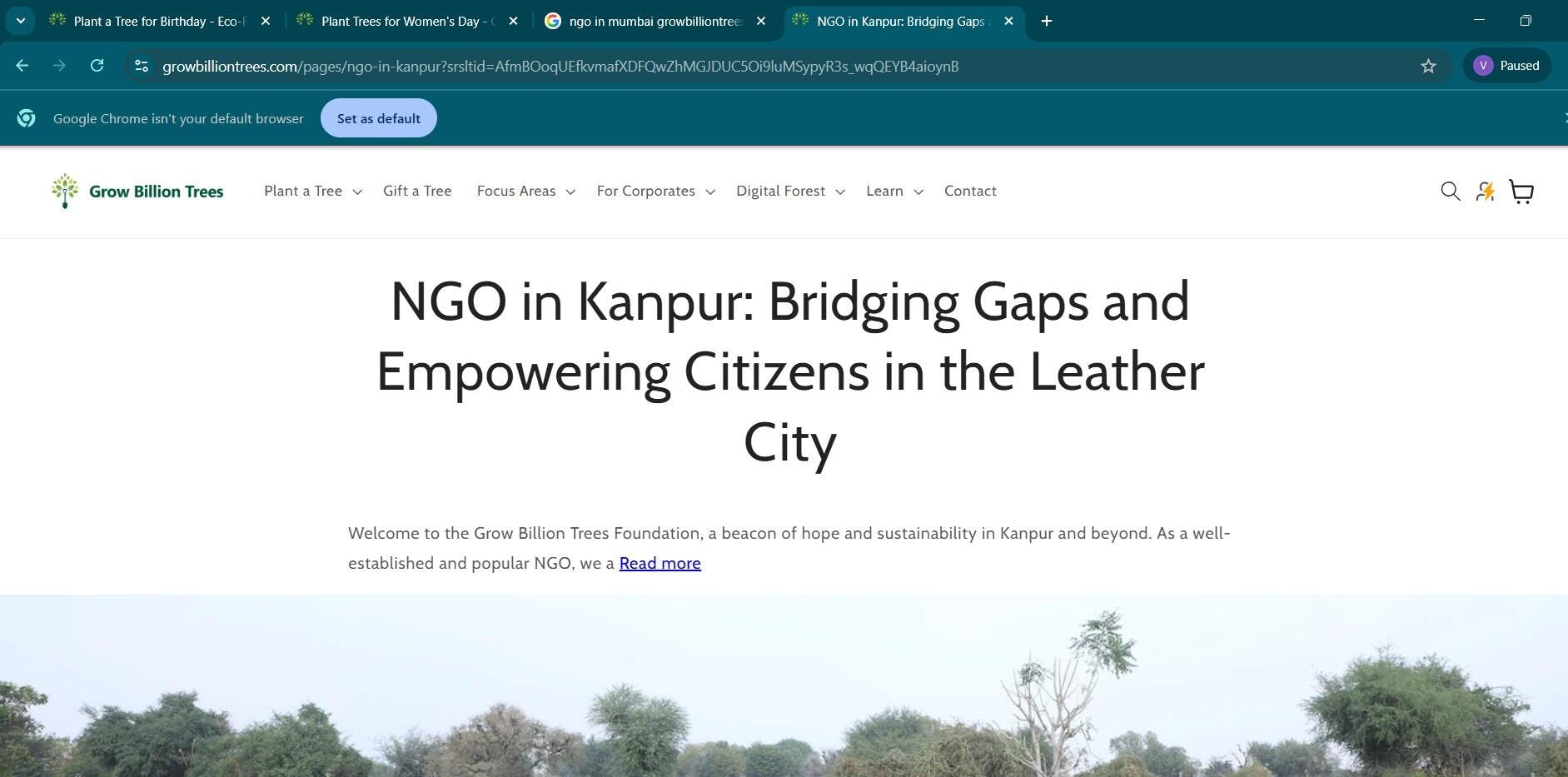Click the Read more link
Screen dimensions: 1568x777
point(660,564)
